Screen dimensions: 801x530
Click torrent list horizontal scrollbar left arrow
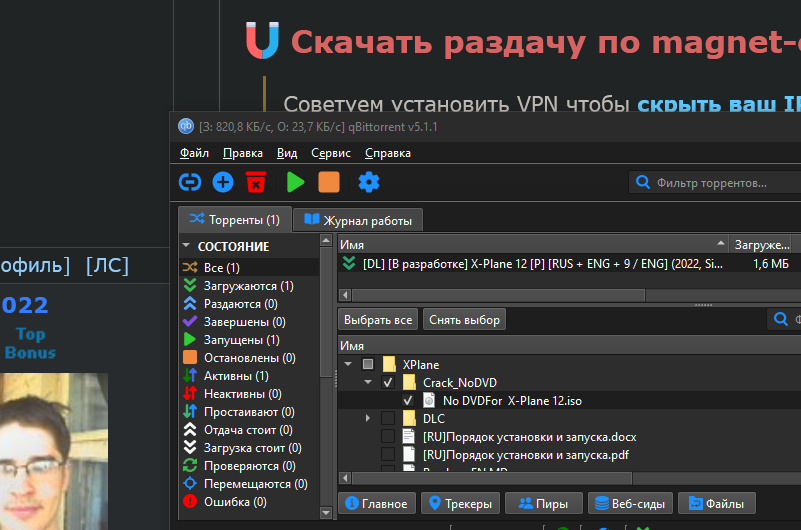coord(345,295)
